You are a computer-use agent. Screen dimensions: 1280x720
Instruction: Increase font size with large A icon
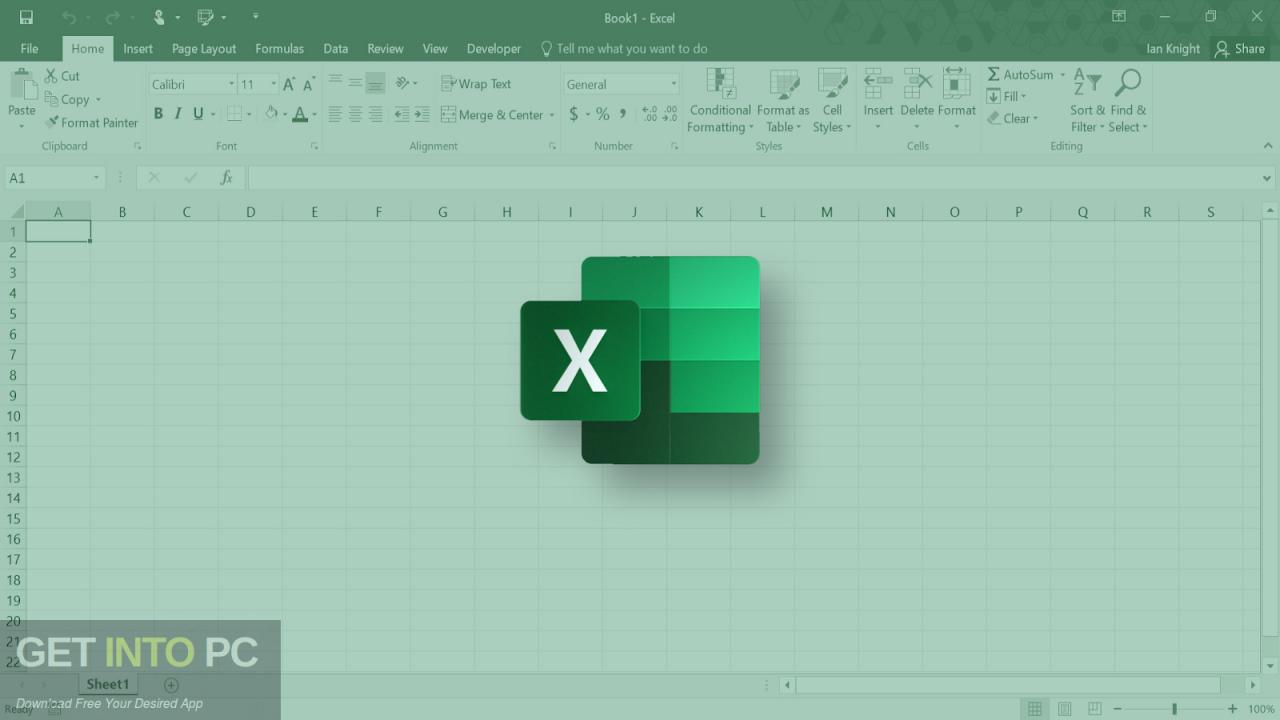tap(289, 84)
